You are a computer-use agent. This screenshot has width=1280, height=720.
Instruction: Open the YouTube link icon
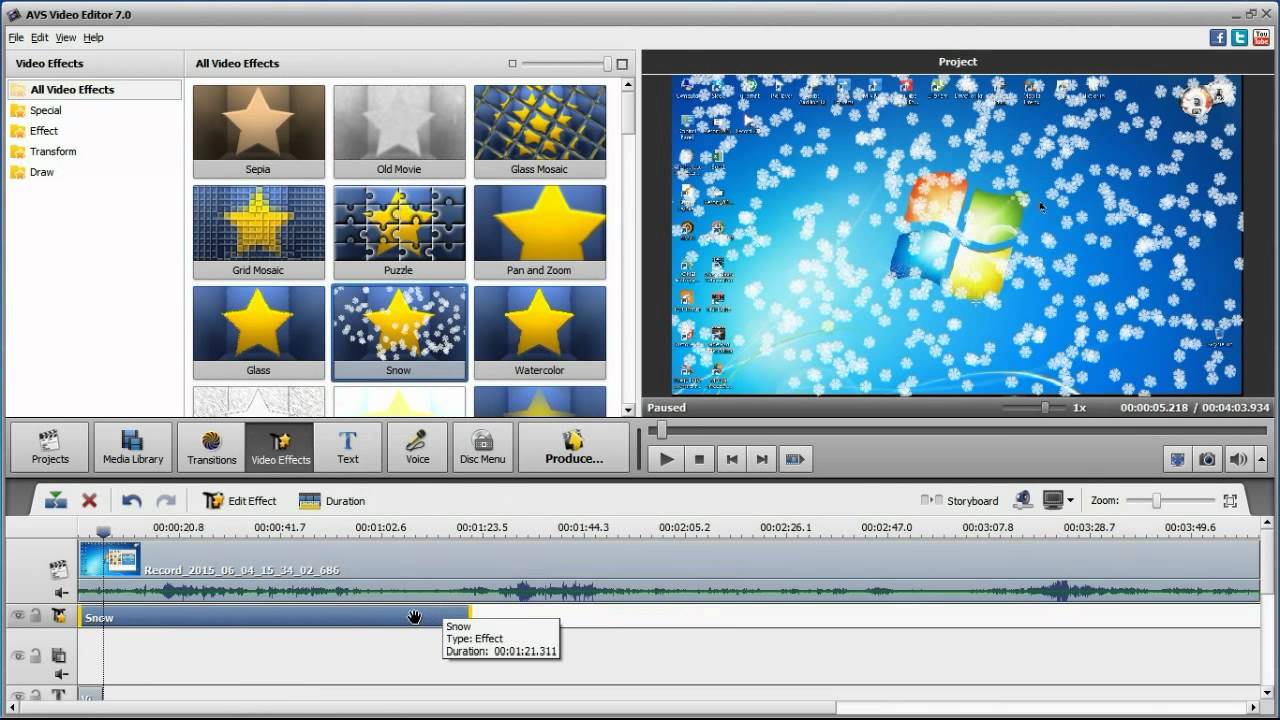pyautogui.click(x=1261, y=37)
